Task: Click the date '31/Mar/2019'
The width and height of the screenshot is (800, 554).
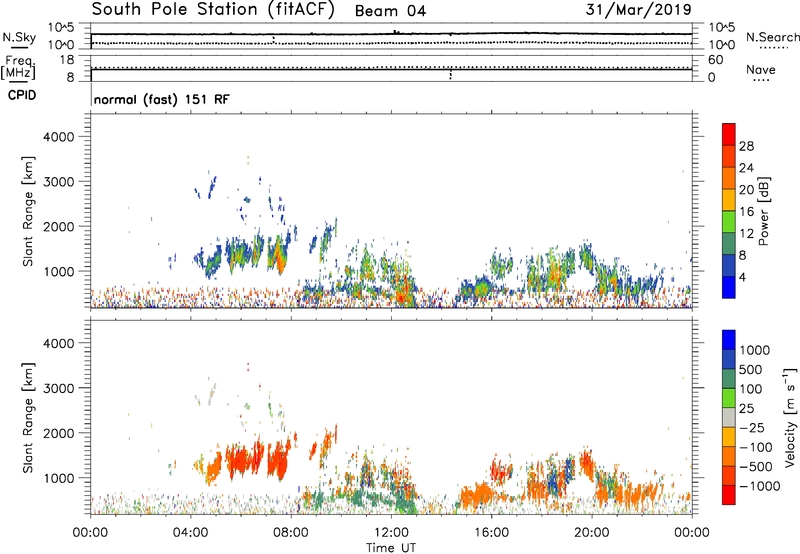Action: (x=639, y=10)
